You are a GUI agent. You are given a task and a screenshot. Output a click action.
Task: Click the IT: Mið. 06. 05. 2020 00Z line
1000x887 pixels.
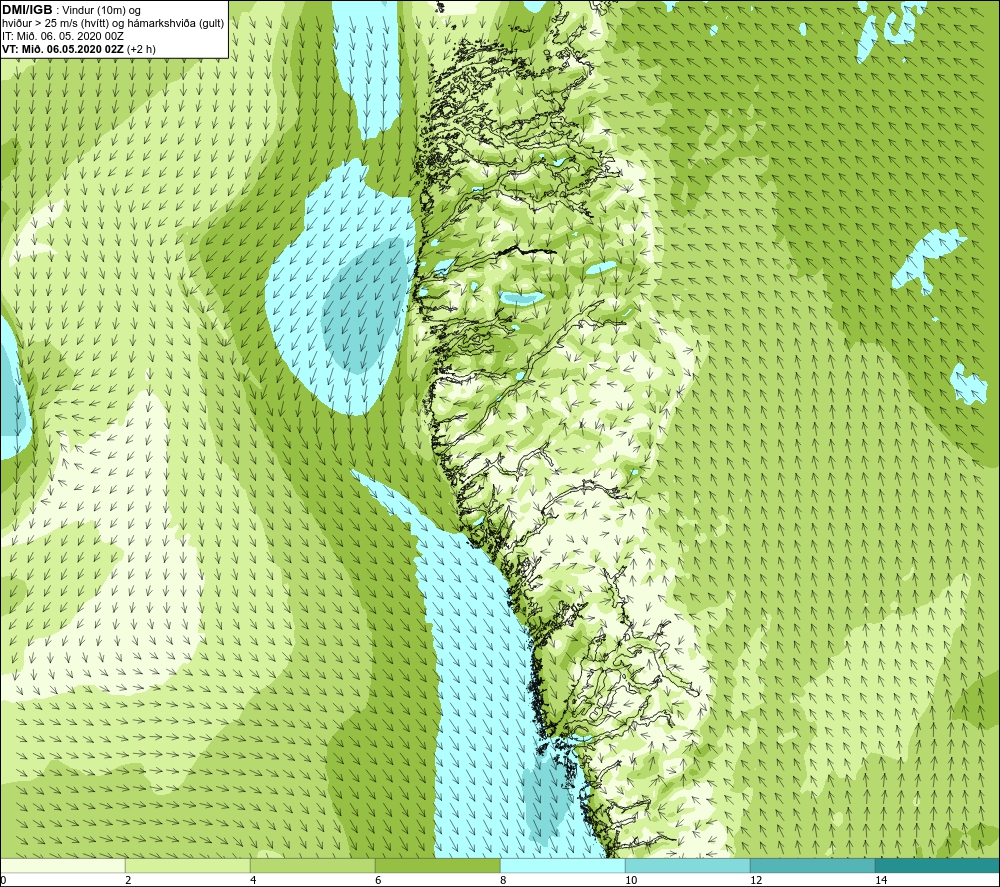coord(63,36)
